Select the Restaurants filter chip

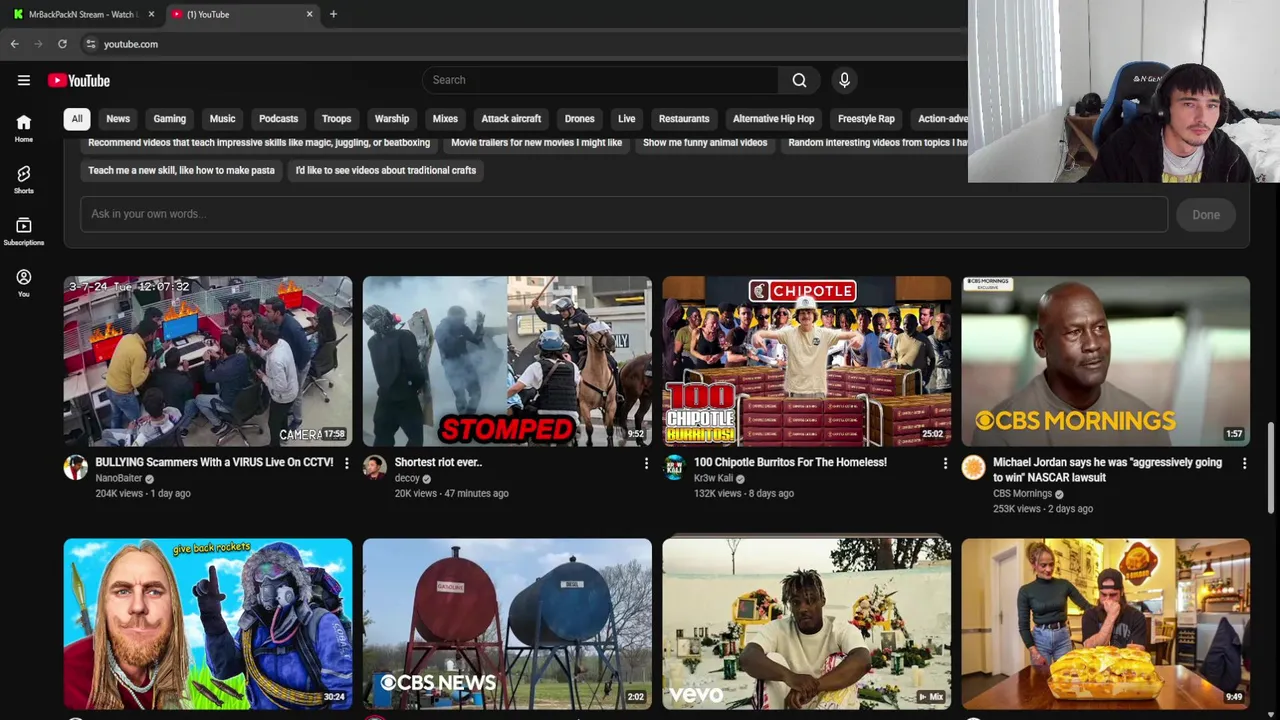(684, 119)
